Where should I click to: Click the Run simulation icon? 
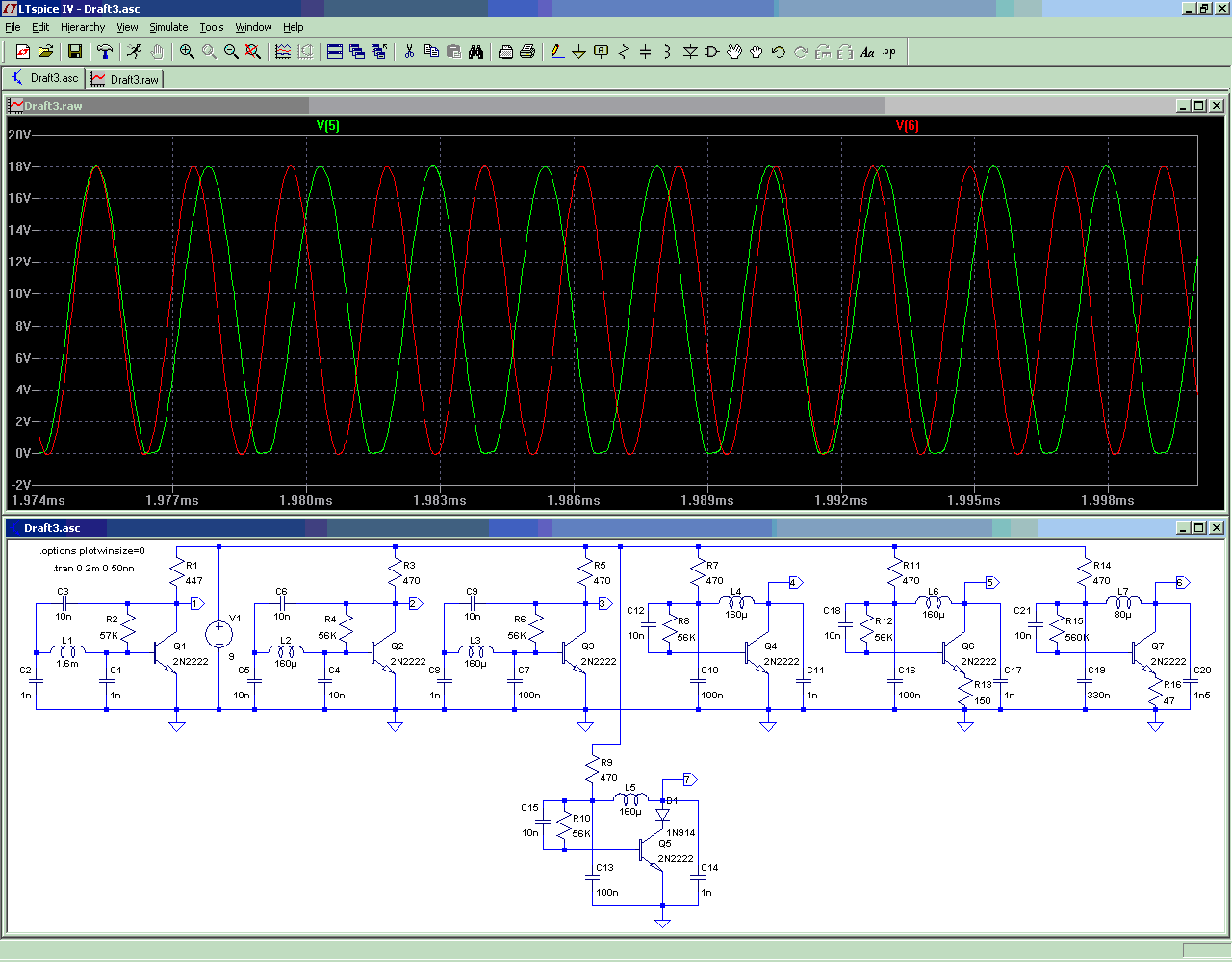pyautogui.click(x=134, y=52)
